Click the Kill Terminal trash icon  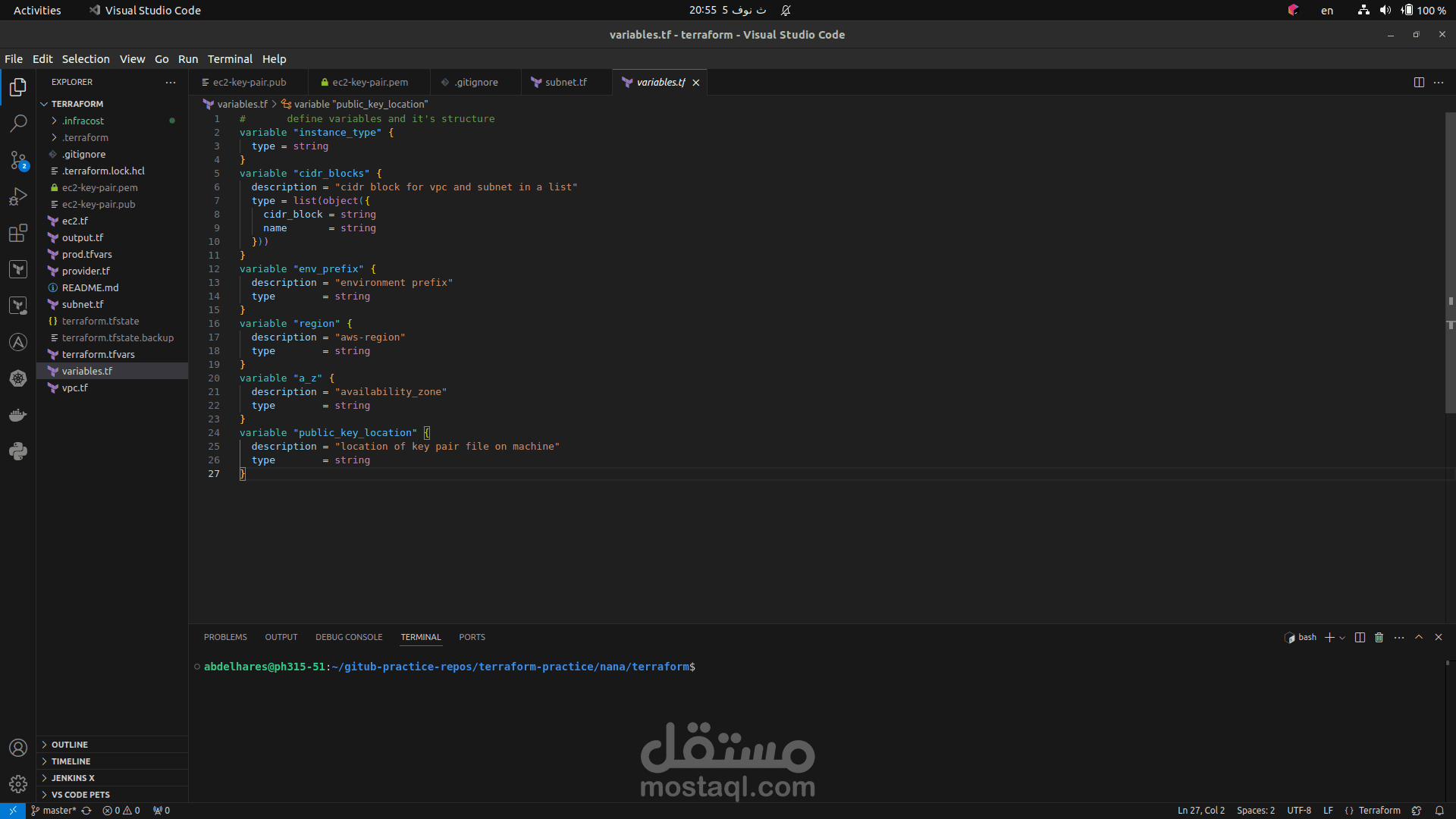[x=1379, y=638]
